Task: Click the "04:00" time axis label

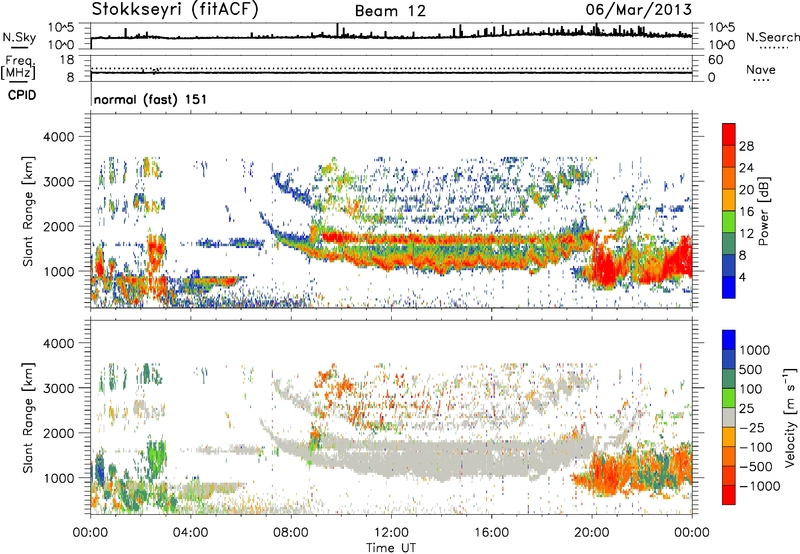Action: tap(191, 533)
